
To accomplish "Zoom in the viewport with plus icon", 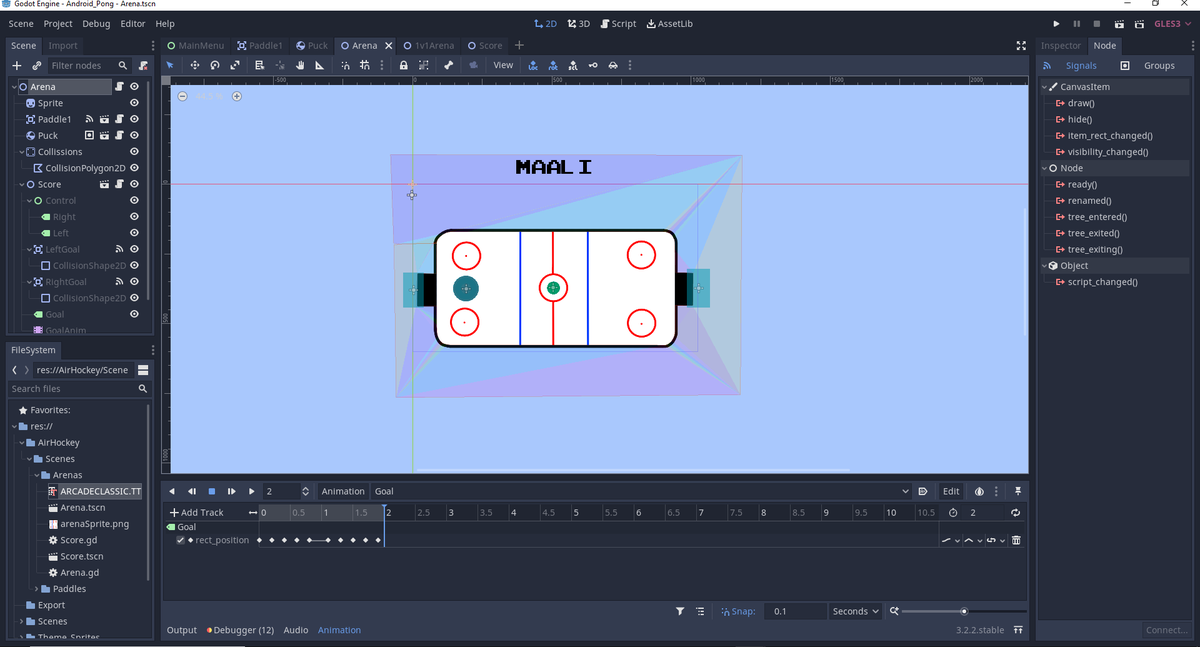I will pos(237,96).
